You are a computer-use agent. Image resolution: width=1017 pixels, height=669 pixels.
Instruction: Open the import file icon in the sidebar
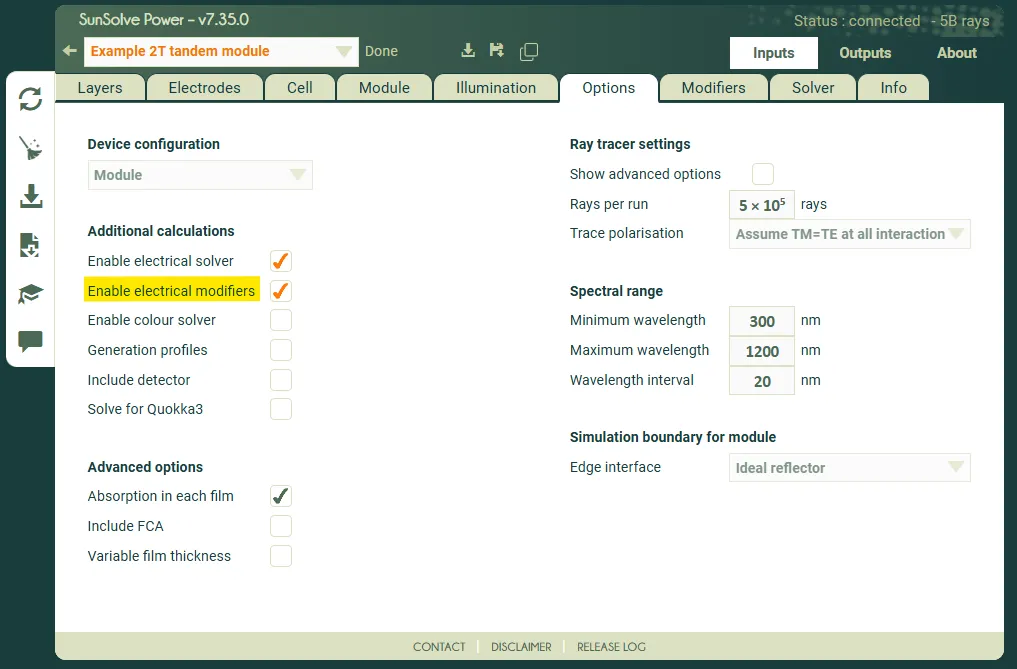(x=30, y=244)
